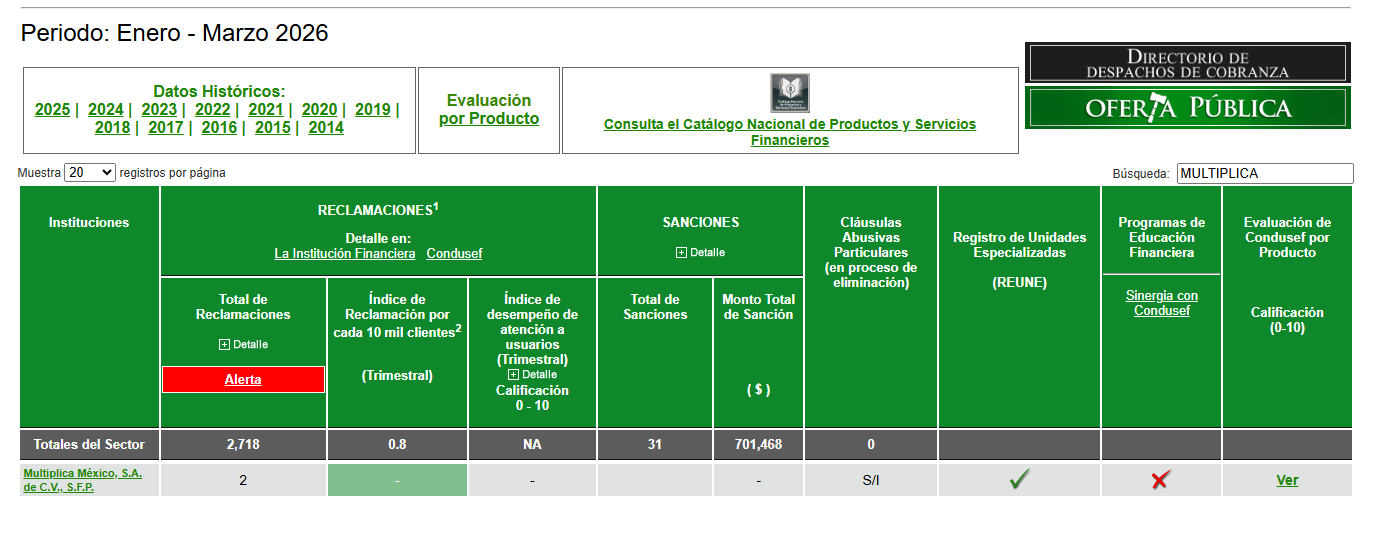Open the 2025 historical data link
This screenshot has width=1381, height=535.
pyautogui.click(x=52, y=110)
